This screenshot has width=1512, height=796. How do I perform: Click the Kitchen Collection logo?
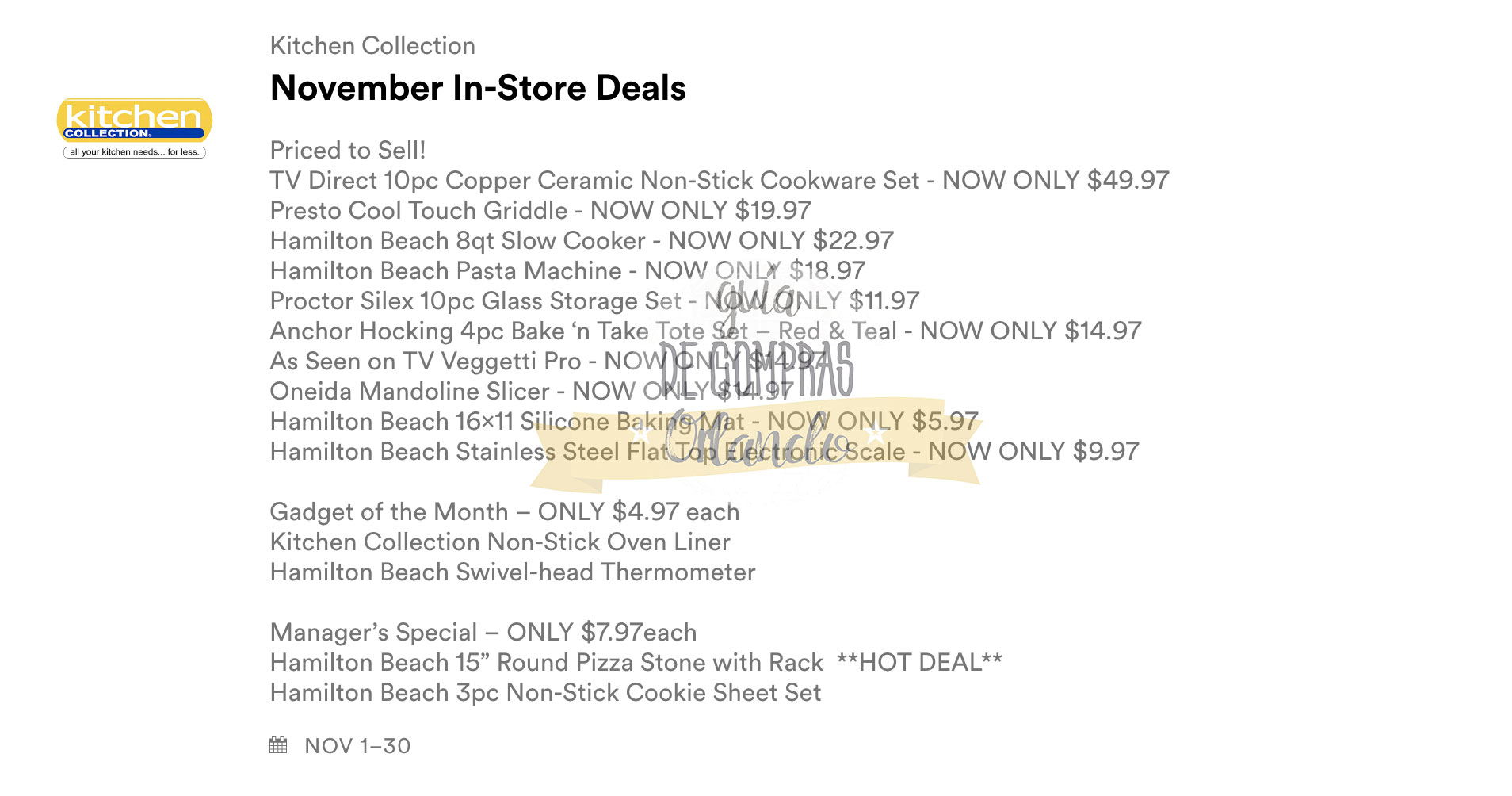pyautogui.click(x=134, y=128)
